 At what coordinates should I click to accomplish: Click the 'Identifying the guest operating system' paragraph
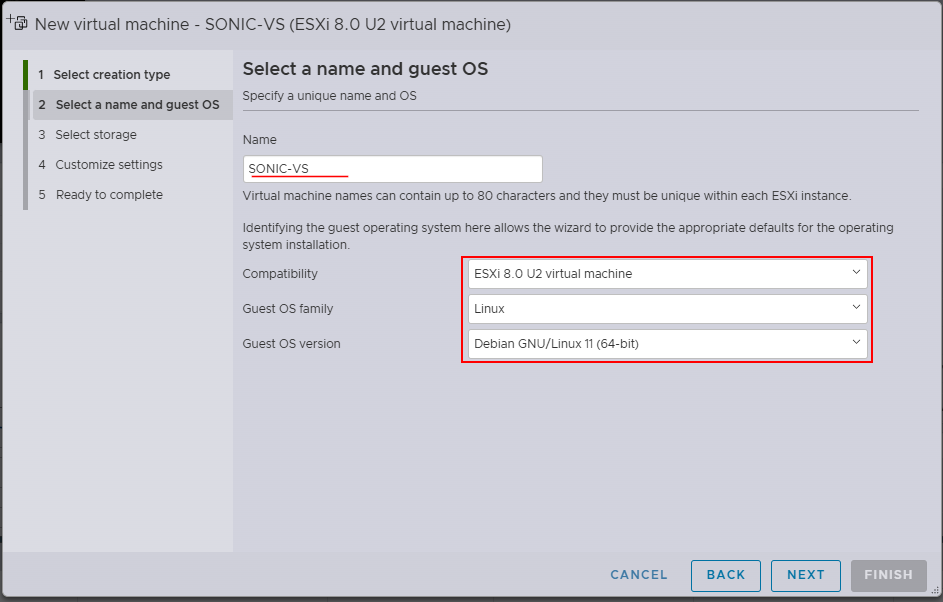tap(568, 236)
